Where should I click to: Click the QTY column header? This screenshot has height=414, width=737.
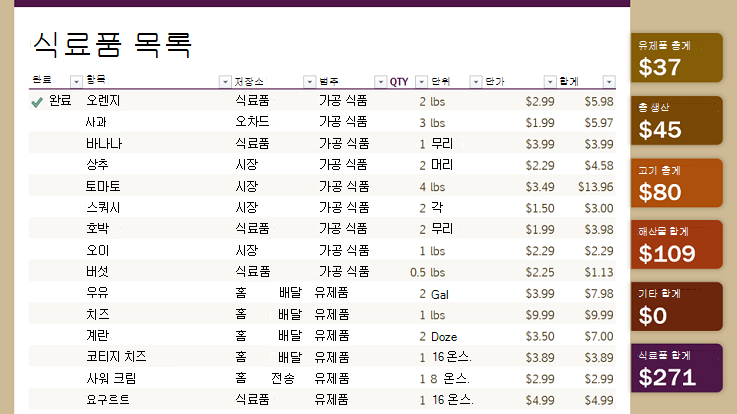399,82
